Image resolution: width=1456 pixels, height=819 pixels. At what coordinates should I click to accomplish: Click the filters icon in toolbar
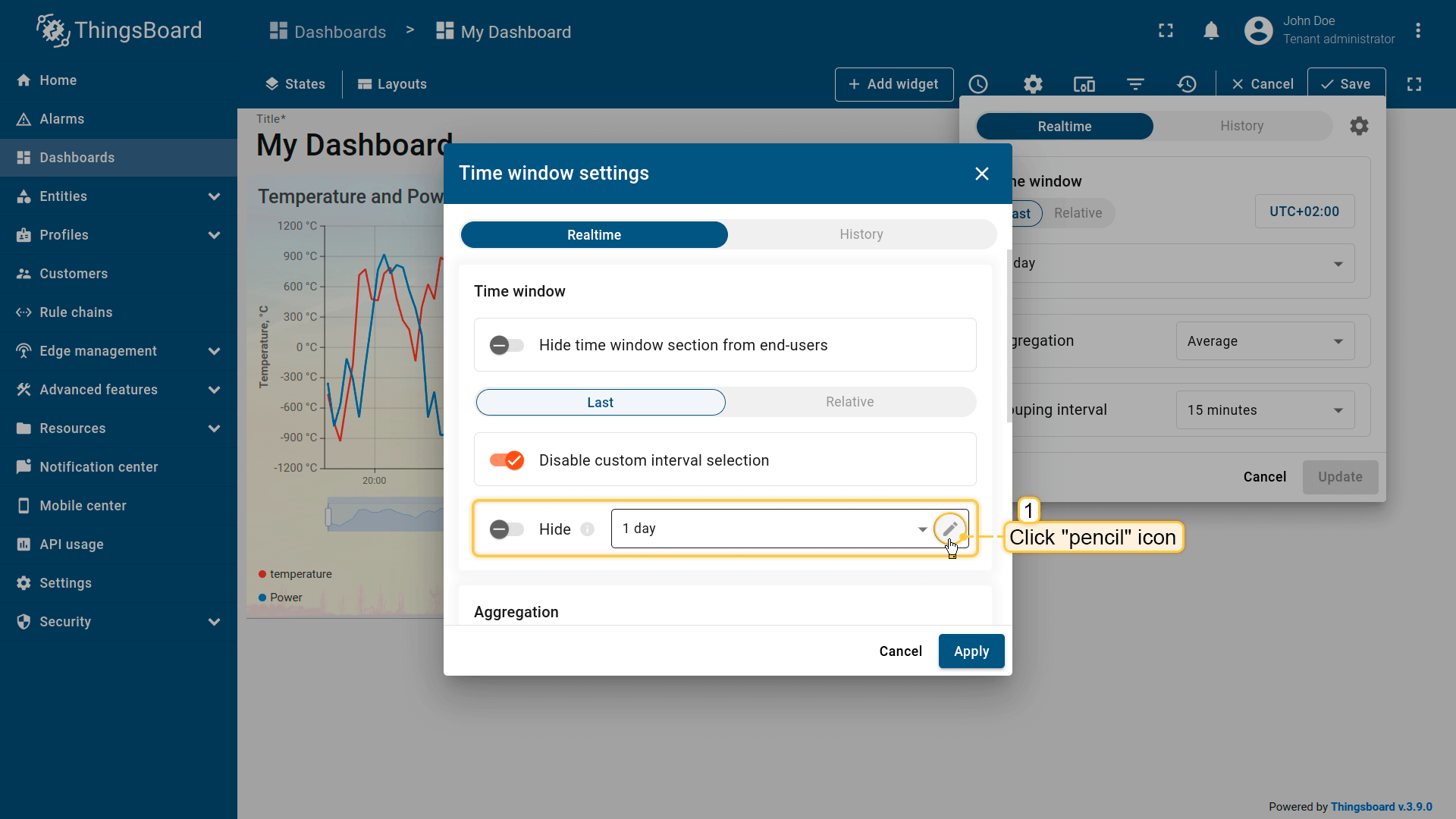(1135, 84)
